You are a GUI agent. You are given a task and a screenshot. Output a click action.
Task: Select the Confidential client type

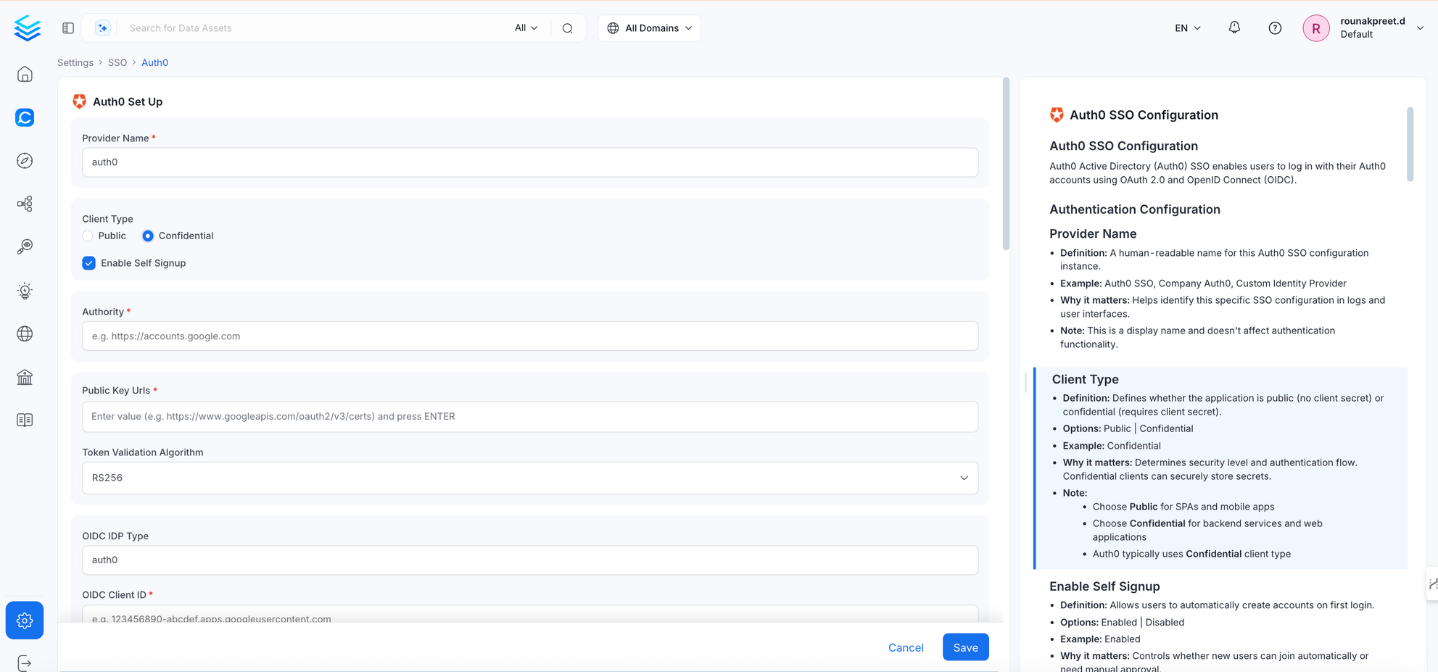click(148, 235)
